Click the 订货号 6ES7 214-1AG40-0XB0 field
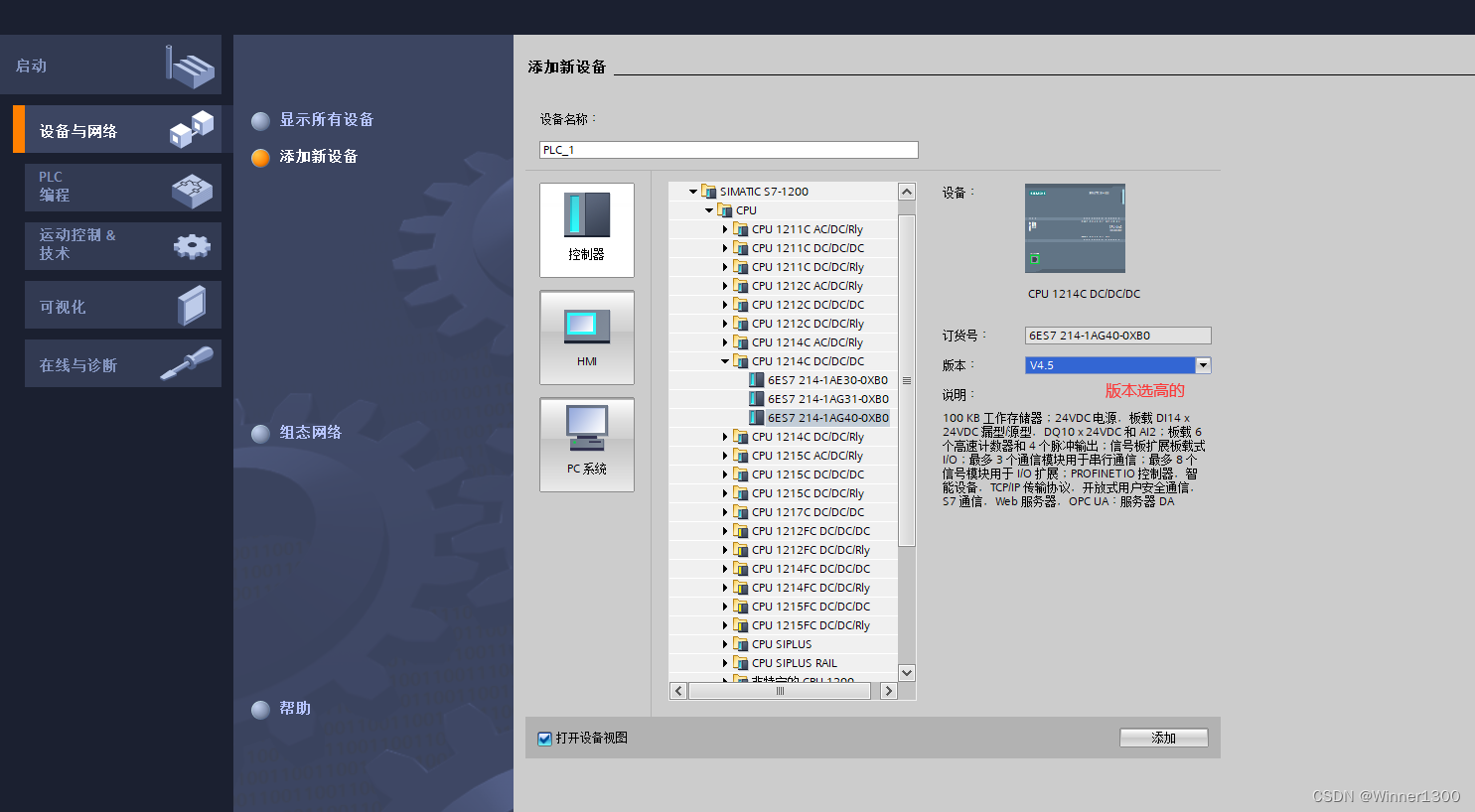The height and width of the screenshot is (812, 1475). tap(1118, 336)
